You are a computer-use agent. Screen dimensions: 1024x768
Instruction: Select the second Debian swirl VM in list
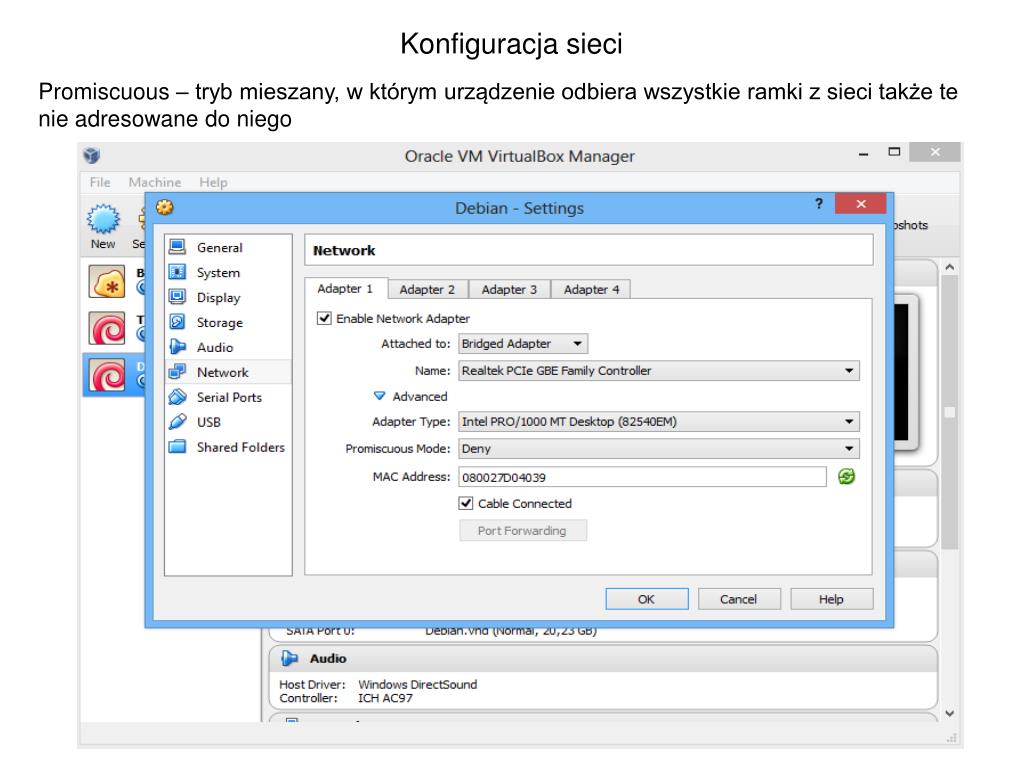107,327
